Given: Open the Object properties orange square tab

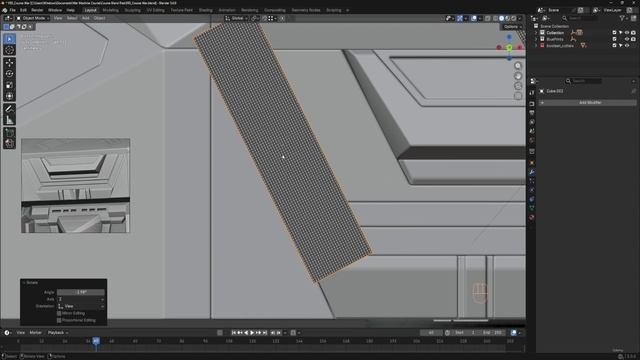Looking at the screenshot, I should coord(532,163).
